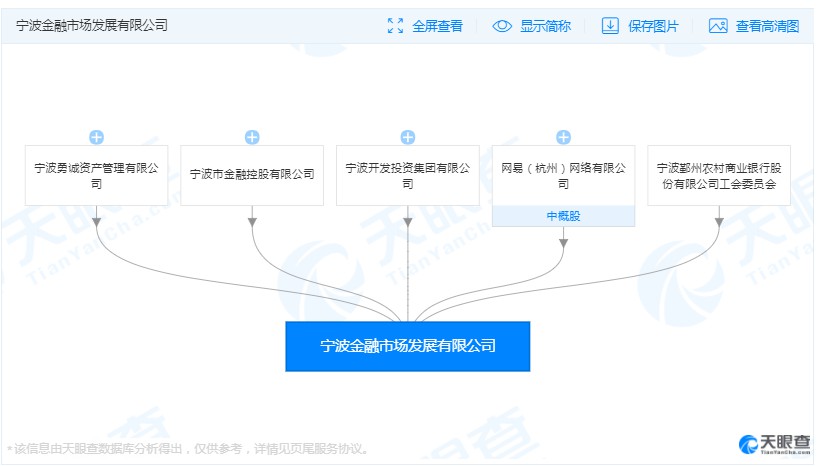Click the HD picture icon
This screenshot has width=821, height=466.
coord(718,26)
